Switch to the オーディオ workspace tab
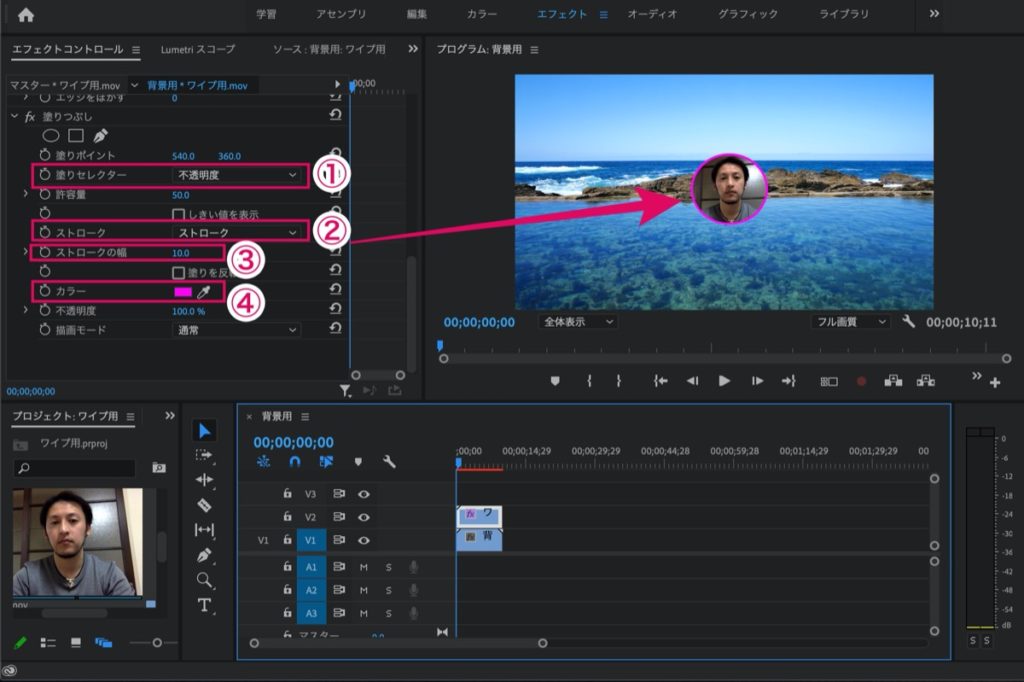 coord(652,14)
